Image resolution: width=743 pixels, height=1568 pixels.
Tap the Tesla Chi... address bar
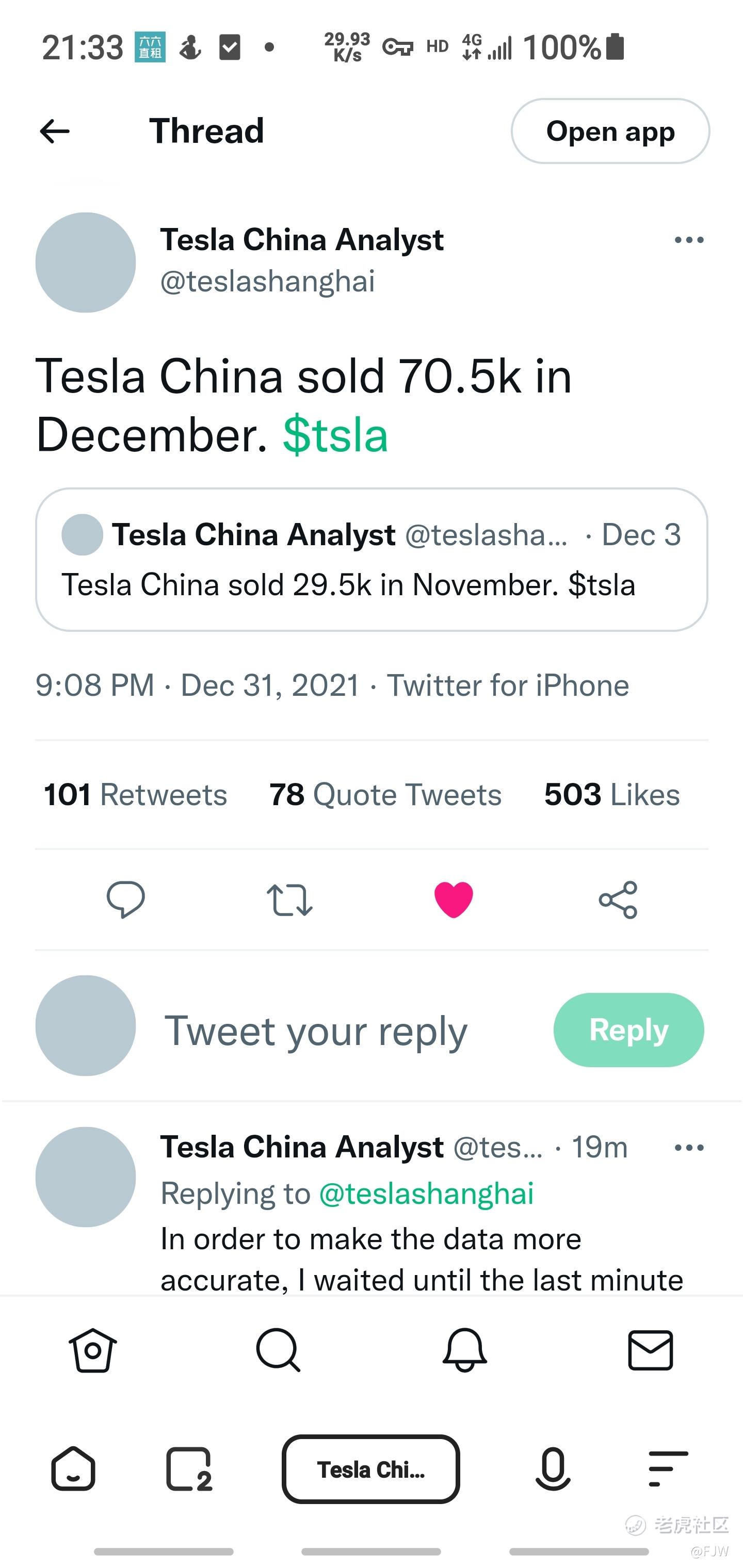370,1469
